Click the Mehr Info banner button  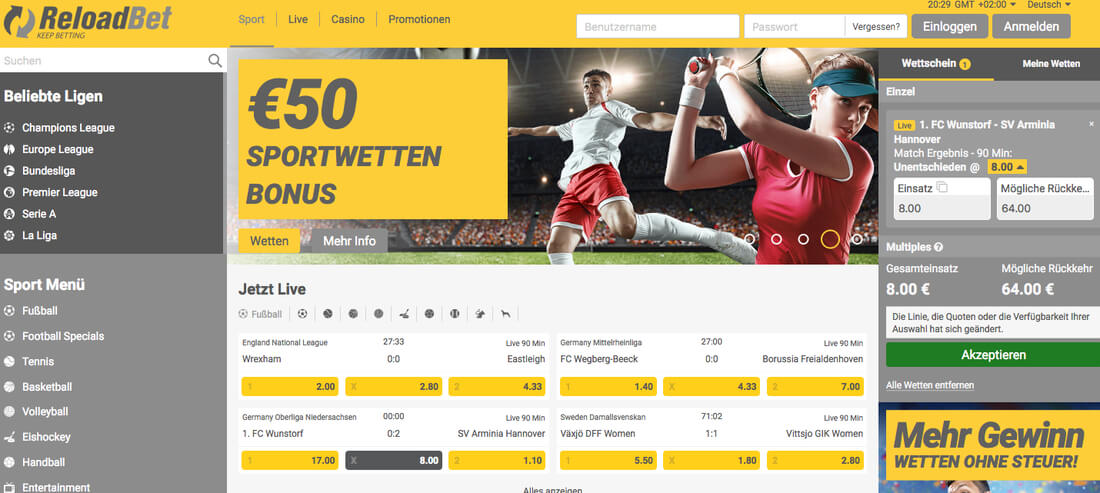click(x=349, y=241)
